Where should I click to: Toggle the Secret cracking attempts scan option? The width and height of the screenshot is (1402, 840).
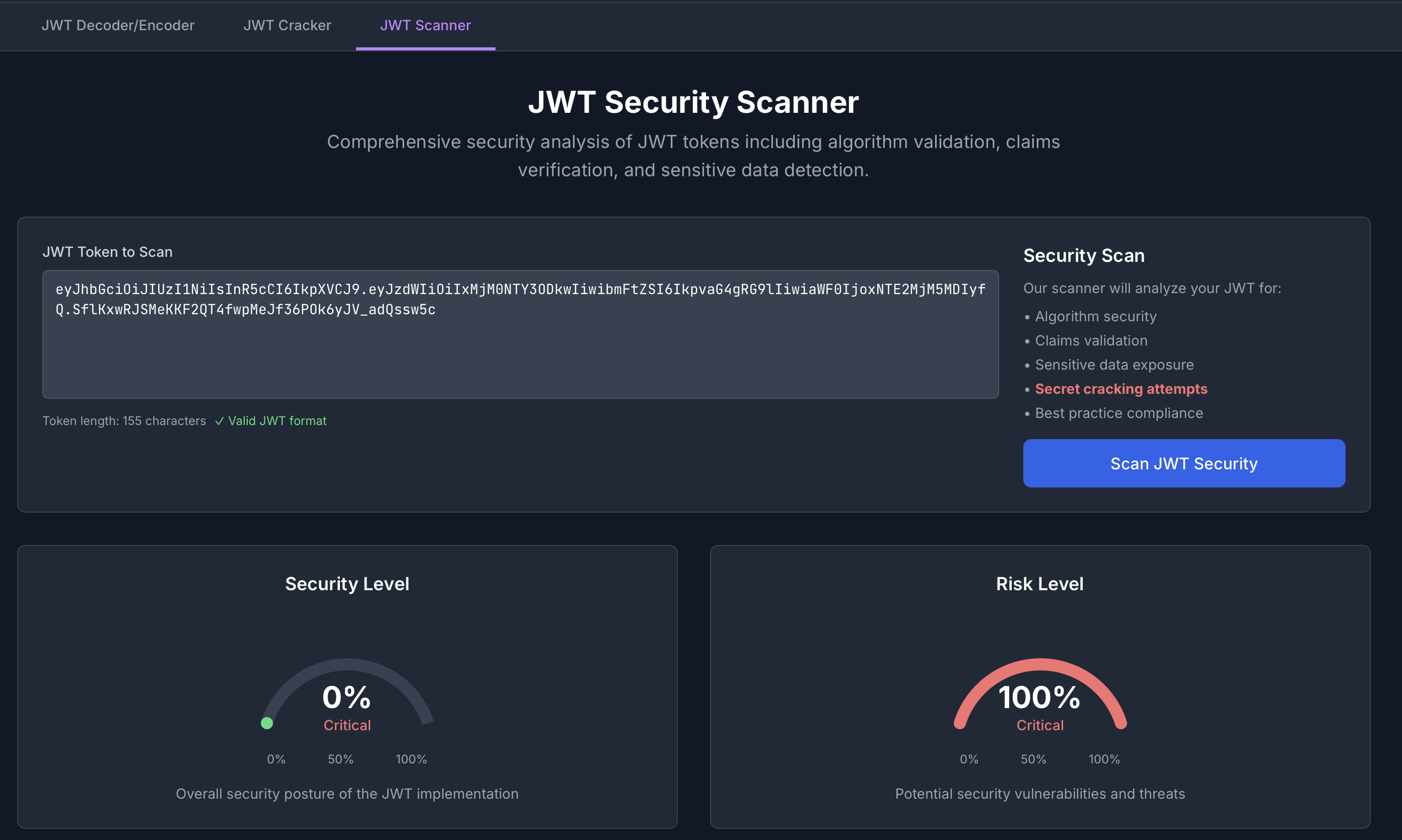[1120, 389]
